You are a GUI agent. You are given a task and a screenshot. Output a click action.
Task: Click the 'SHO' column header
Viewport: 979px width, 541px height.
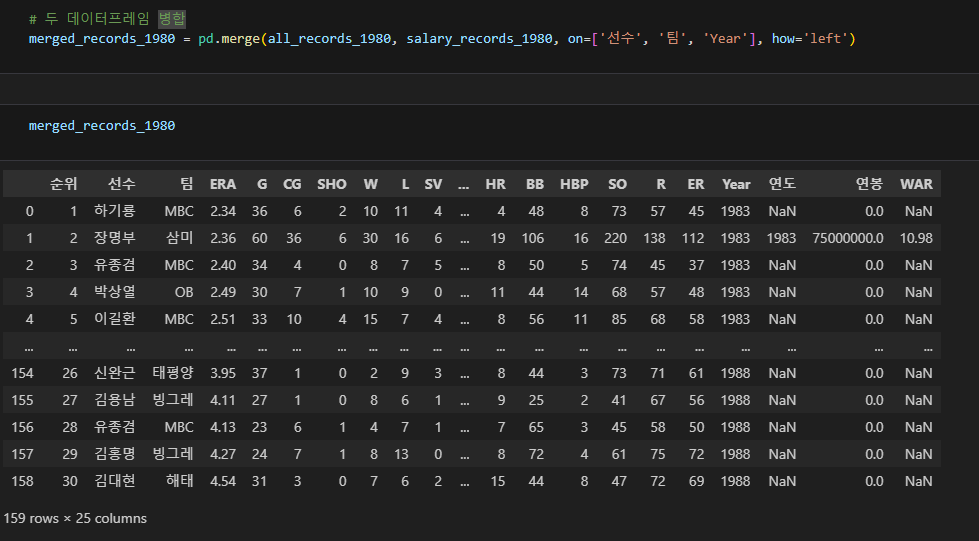pyautogui.click(x=332, y=184)
